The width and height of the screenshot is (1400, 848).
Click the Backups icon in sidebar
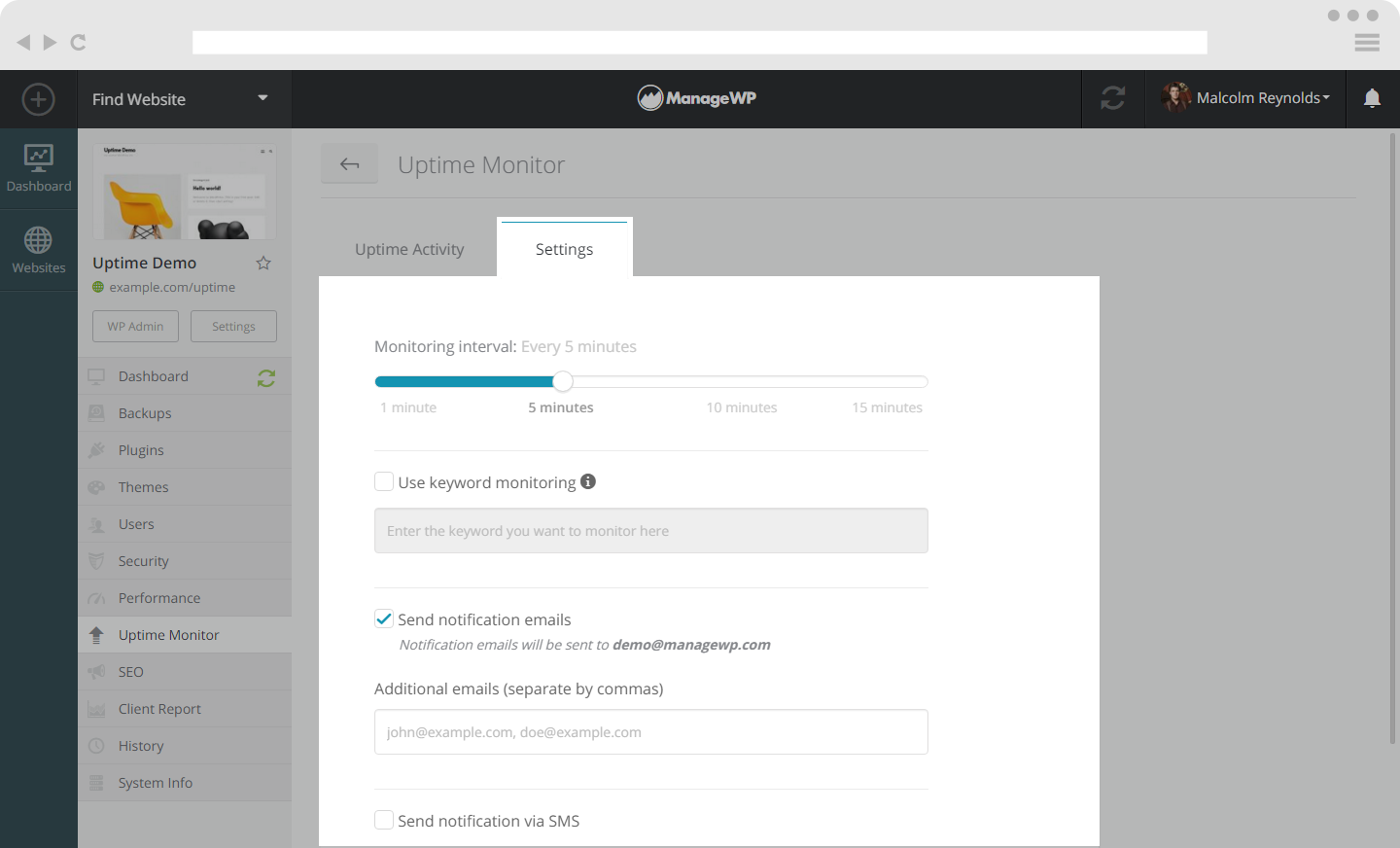click(96, 413)
